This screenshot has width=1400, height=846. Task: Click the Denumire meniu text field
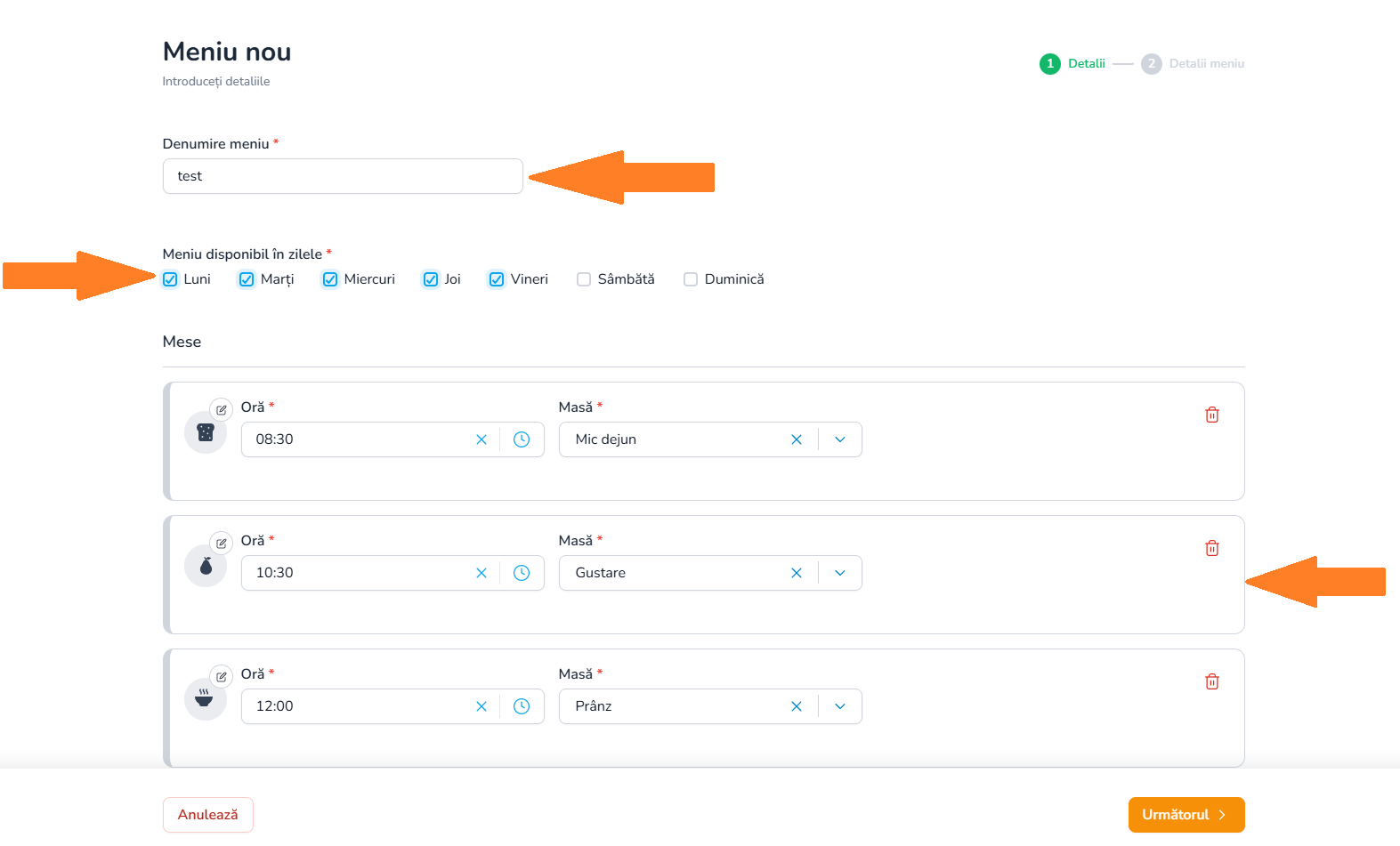click(343, 176)
